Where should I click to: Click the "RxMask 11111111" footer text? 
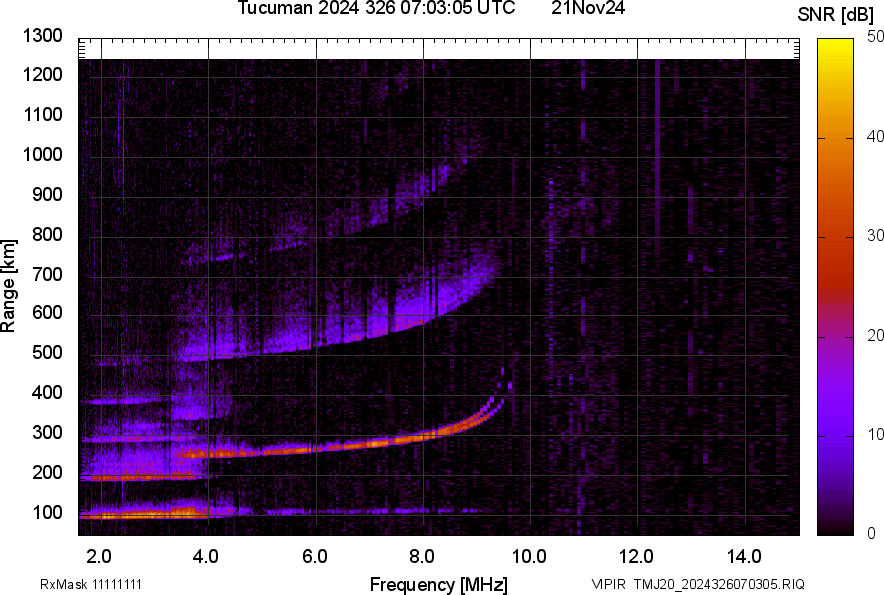[91, 584]
